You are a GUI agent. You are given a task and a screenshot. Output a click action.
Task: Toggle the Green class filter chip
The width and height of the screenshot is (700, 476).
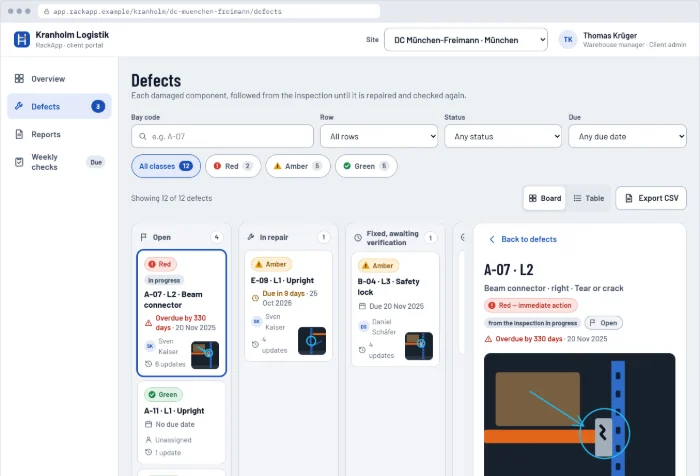[366, 166]
